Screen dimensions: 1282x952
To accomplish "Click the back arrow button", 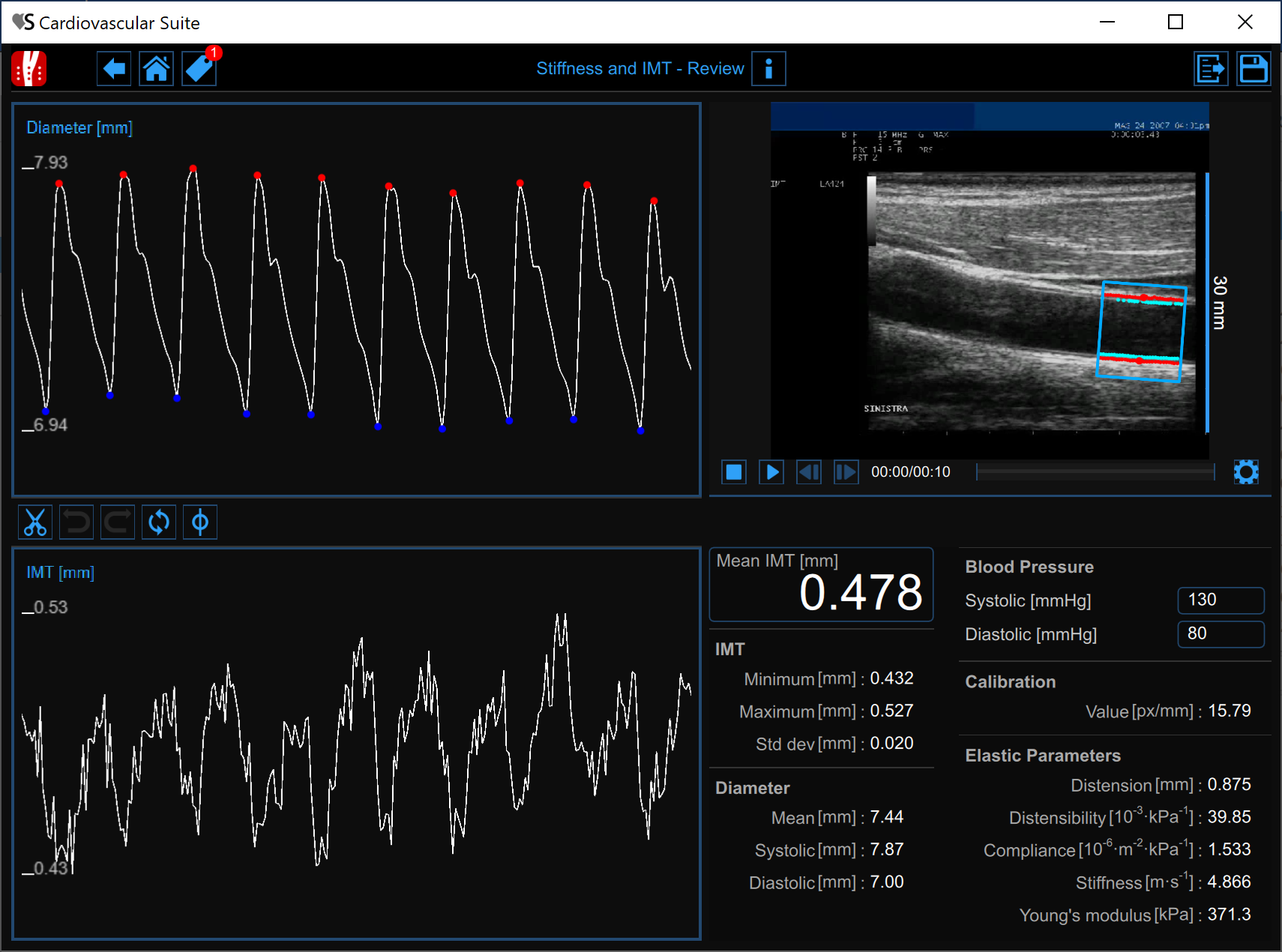I will [114, 69].
